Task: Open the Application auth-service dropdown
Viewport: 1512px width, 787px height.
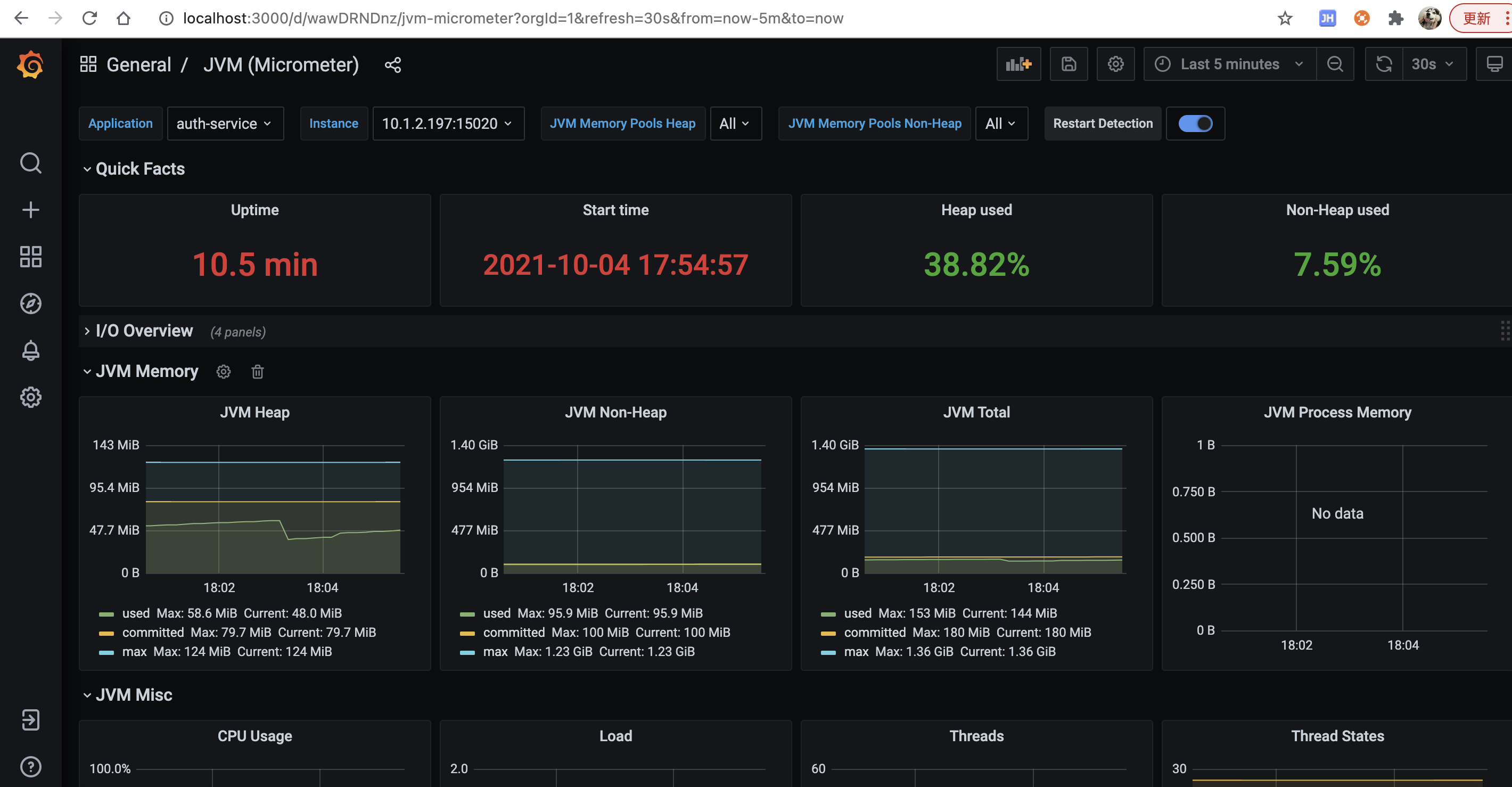Action: [225, 123]
